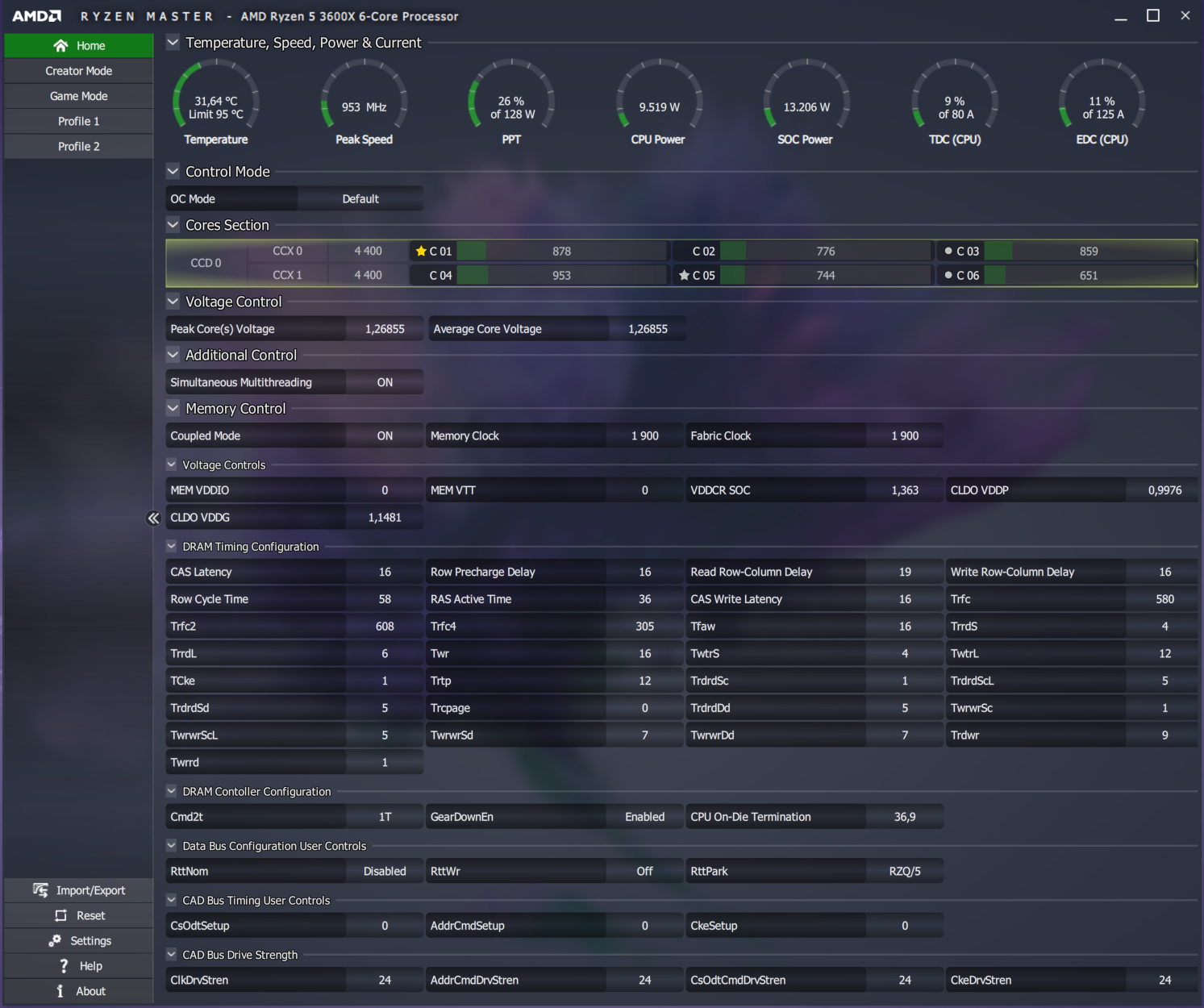Click C 01 core usage bar
1204x1008 pixels.
click(x=562, y=251)
